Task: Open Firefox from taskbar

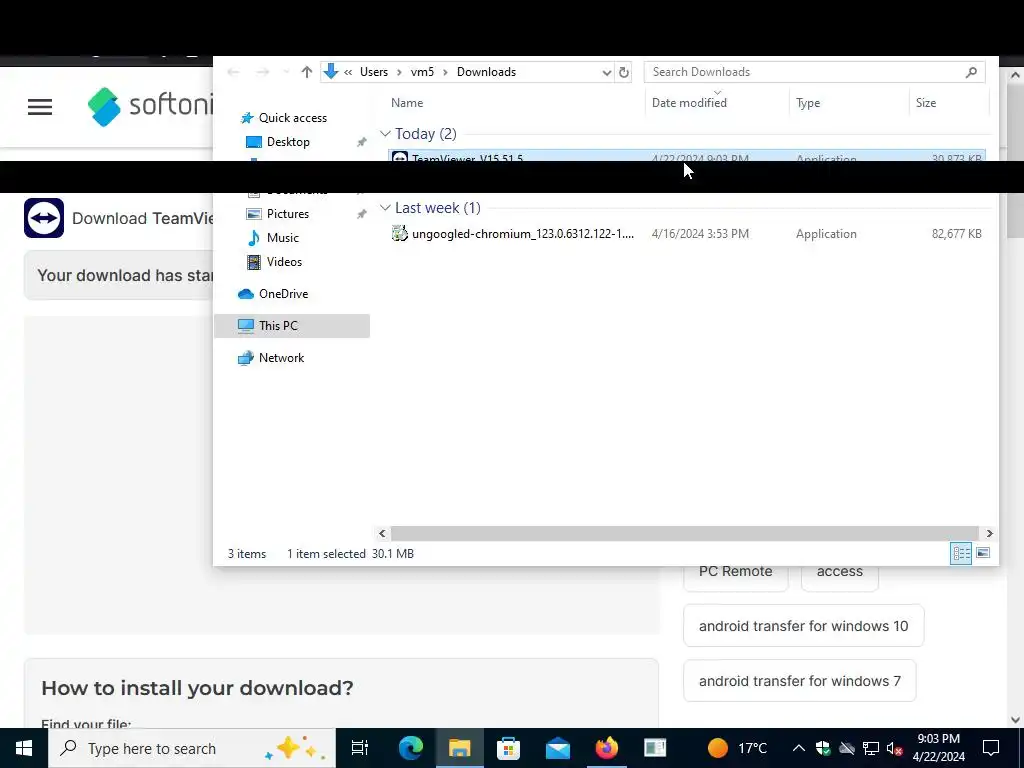Action: (x=606, y=748)
